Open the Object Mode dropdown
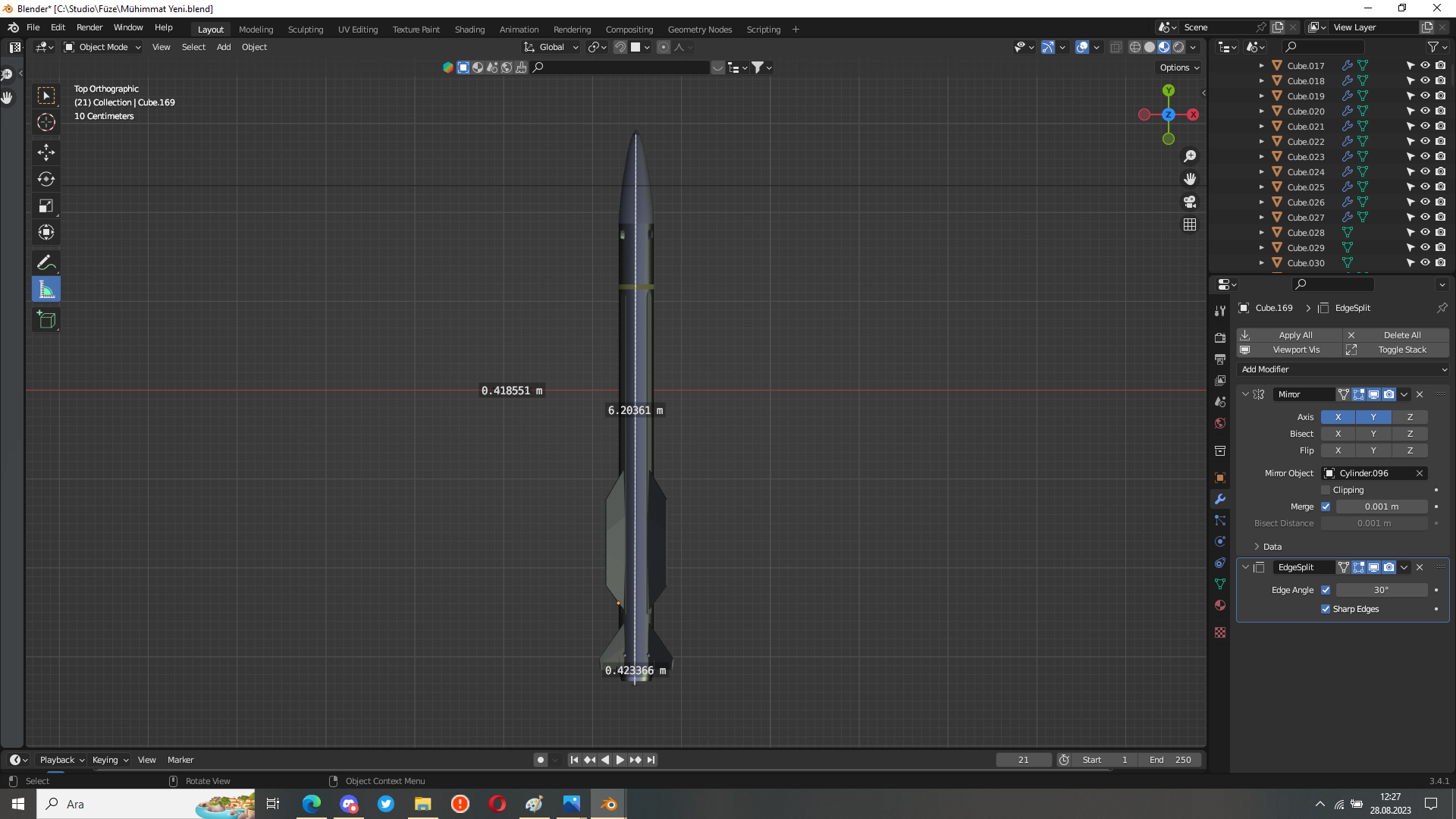Screen dimensions: 1456x819 [x=102, y=47]
